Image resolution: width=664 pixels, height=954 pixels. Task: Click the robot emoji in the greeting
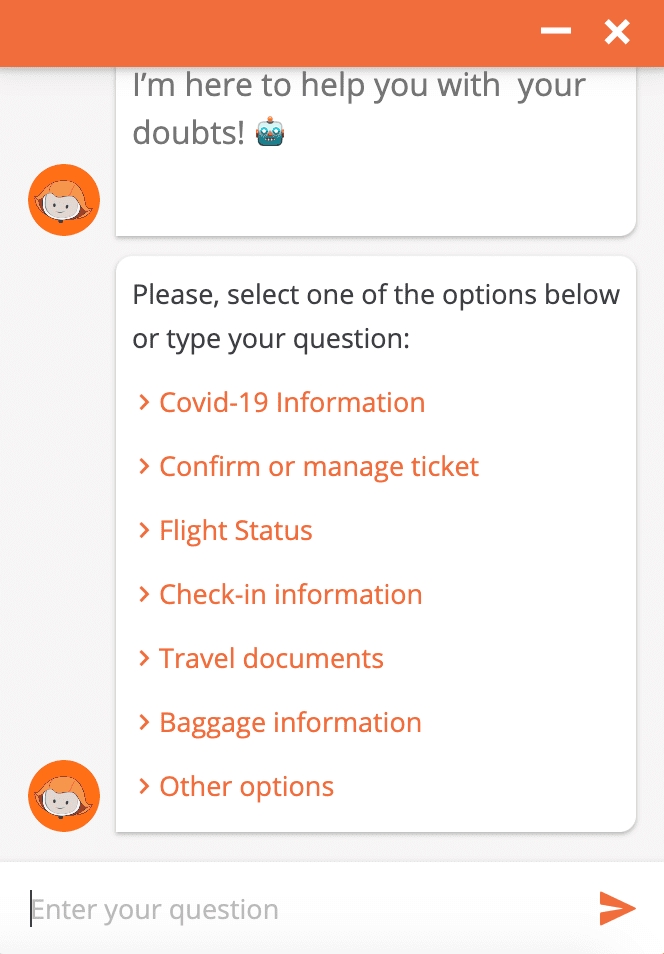point(271,130)
